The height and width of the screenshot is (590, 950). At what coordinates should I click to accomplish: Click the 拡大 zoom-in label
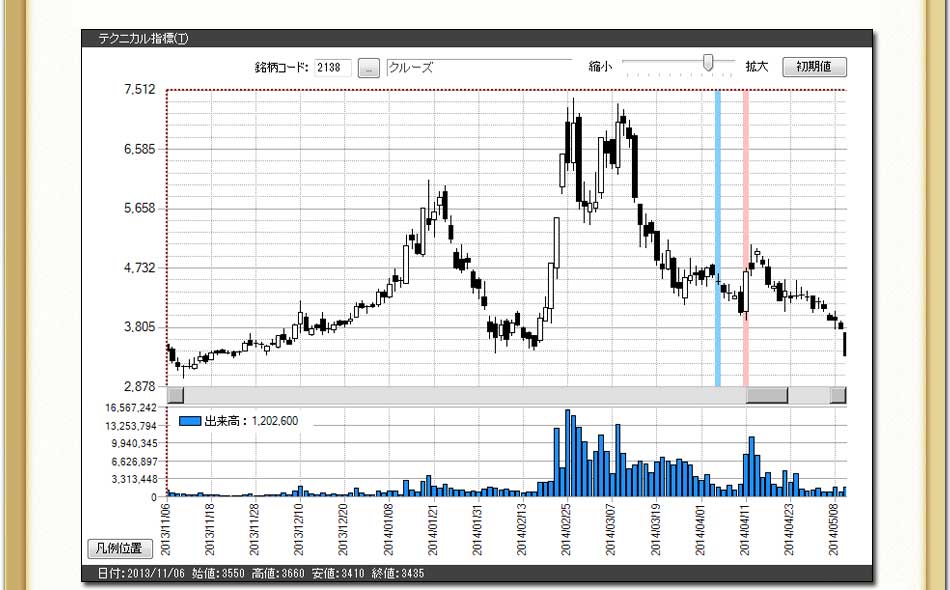(x=757, y=68)
